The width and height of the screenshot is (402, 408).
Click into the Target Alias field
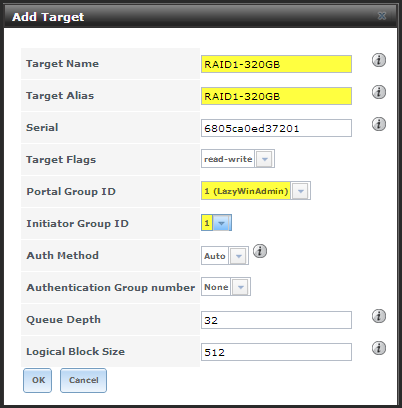tap(276, 96)
